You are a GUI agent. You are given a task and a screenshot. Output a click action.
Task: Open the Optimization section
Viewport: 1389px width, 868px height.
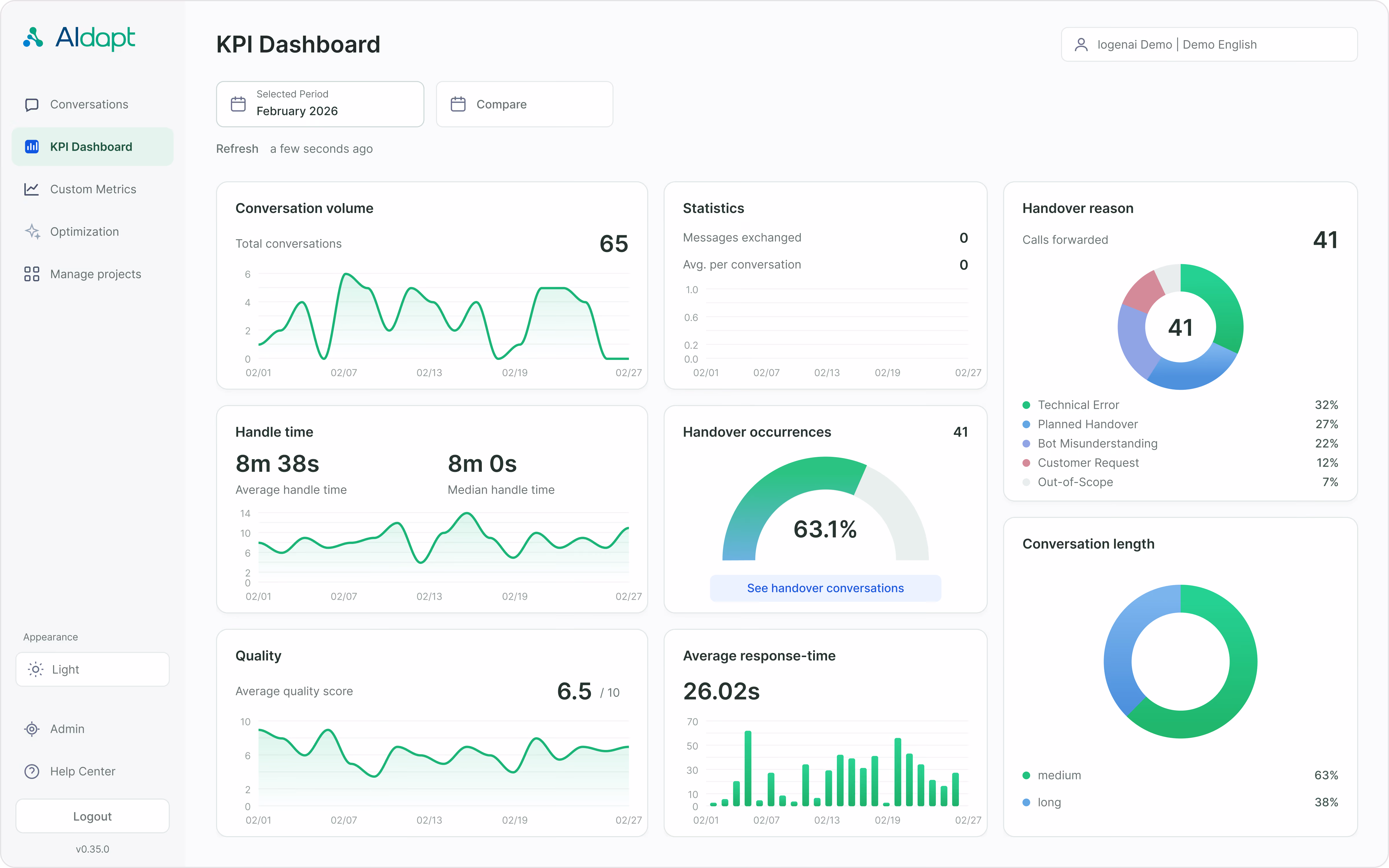coord(92,231)
